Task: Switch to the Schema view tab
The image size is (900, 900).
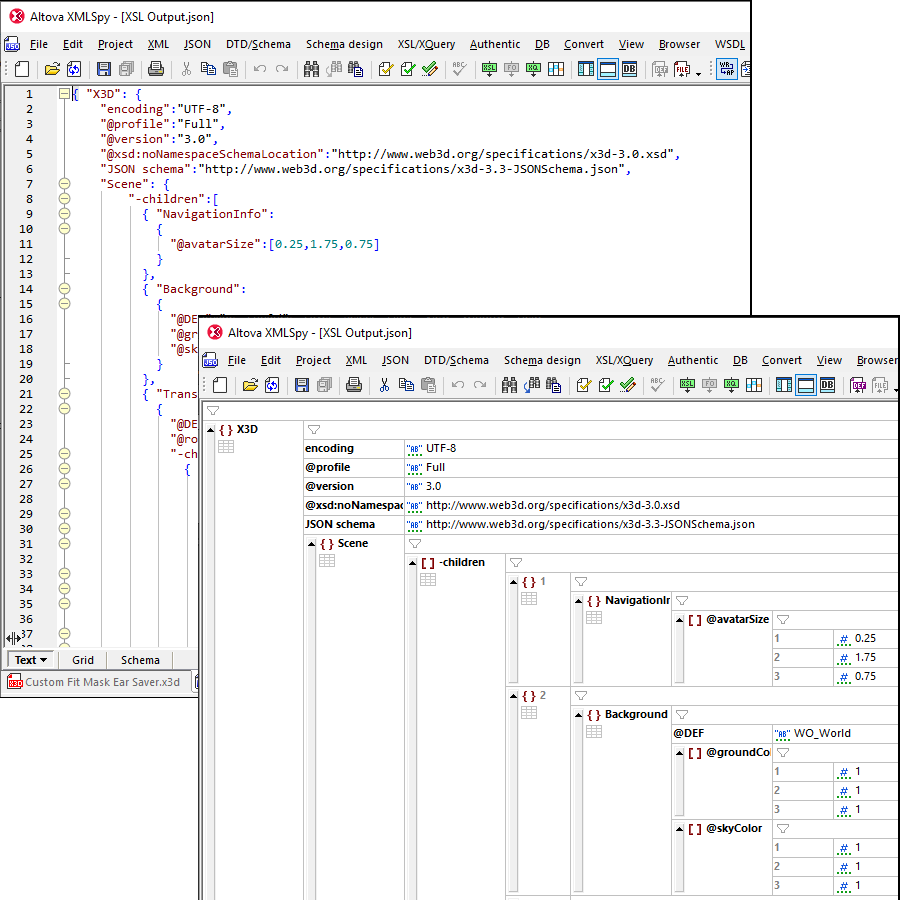Action: click(140, 660)
